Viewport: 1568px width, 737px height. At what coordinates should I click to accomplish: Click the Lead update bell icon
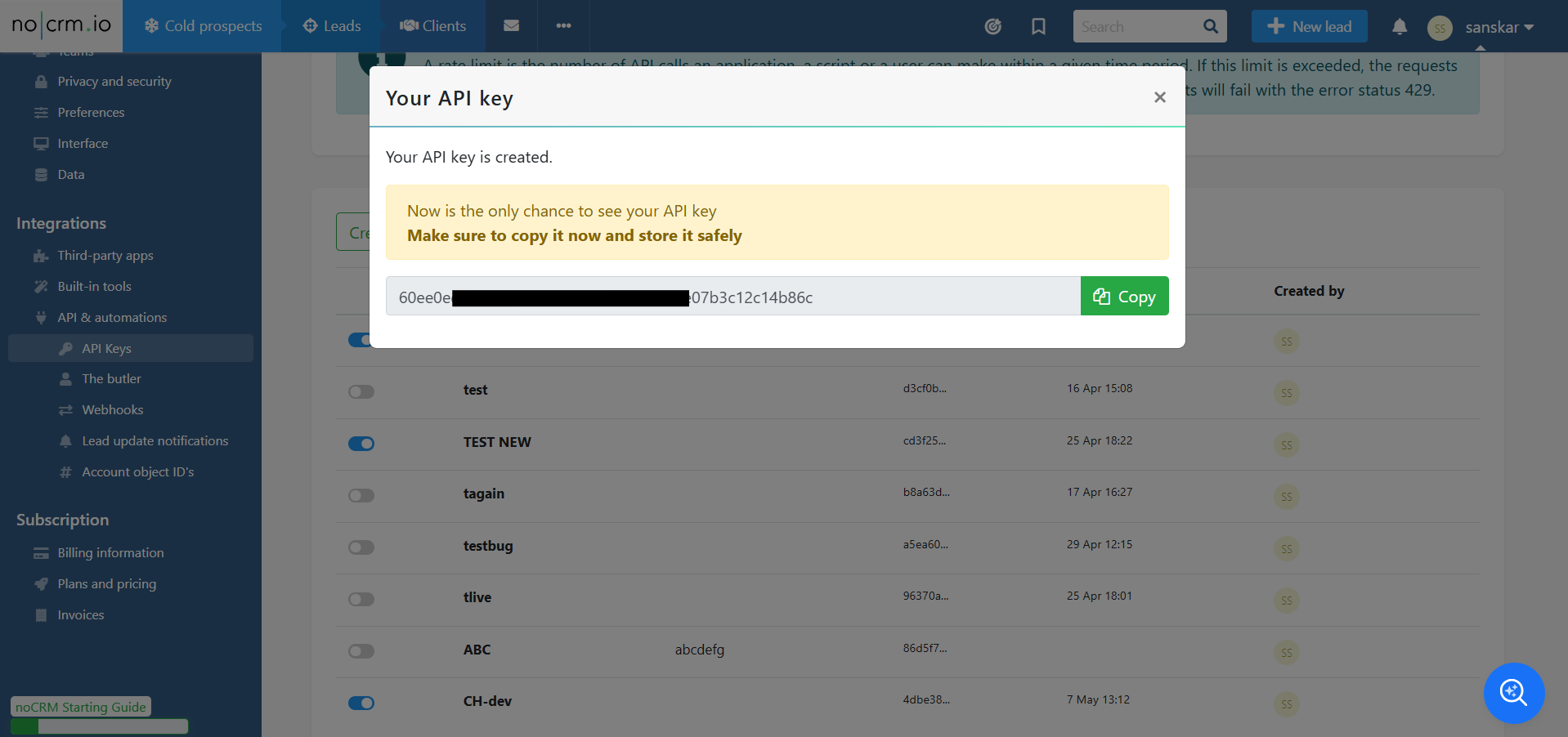click(x=65, y=441)
